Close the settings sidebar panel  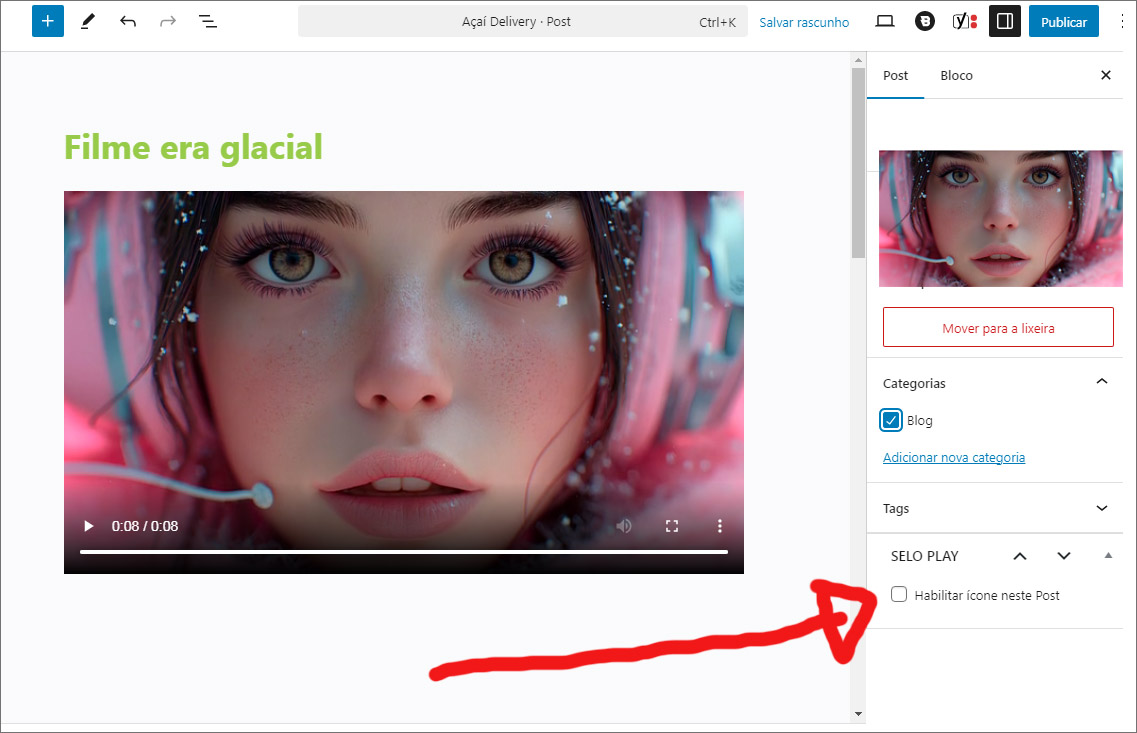(1106, 75)
